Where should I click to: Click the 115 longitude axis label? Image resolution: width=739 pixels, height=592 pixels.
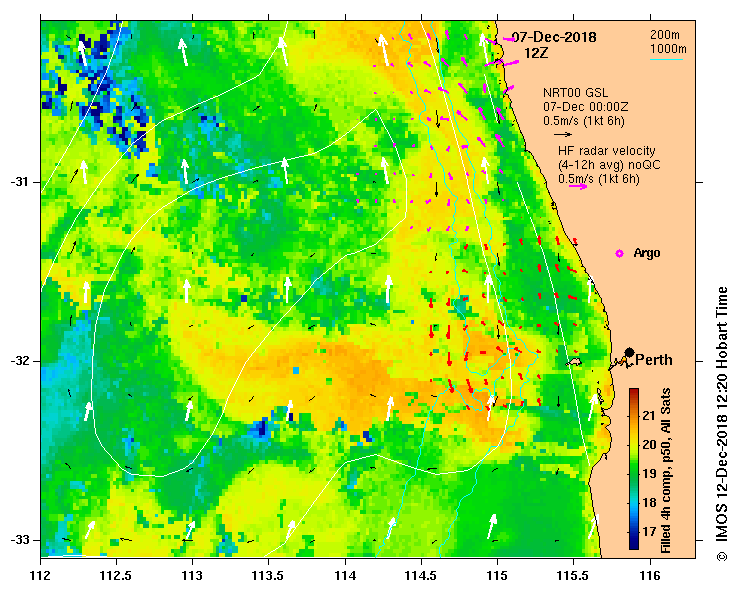(x=498, y=576)
